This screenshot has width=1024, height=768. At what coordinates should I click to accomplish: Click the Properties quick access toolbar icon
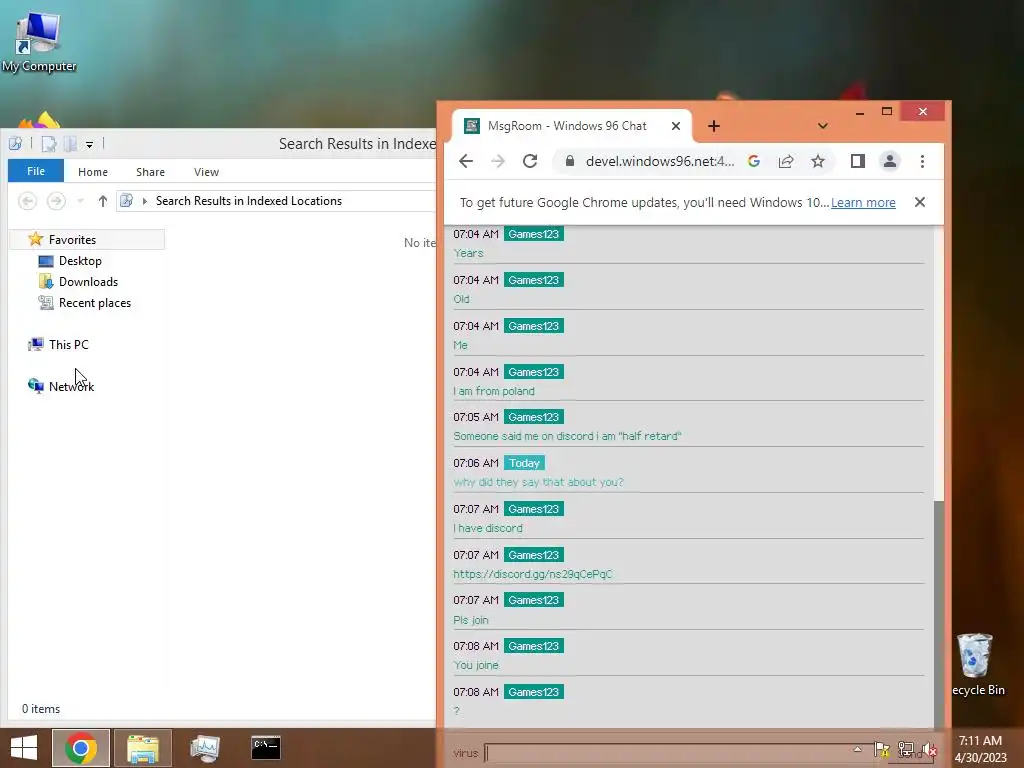[49, 144]
